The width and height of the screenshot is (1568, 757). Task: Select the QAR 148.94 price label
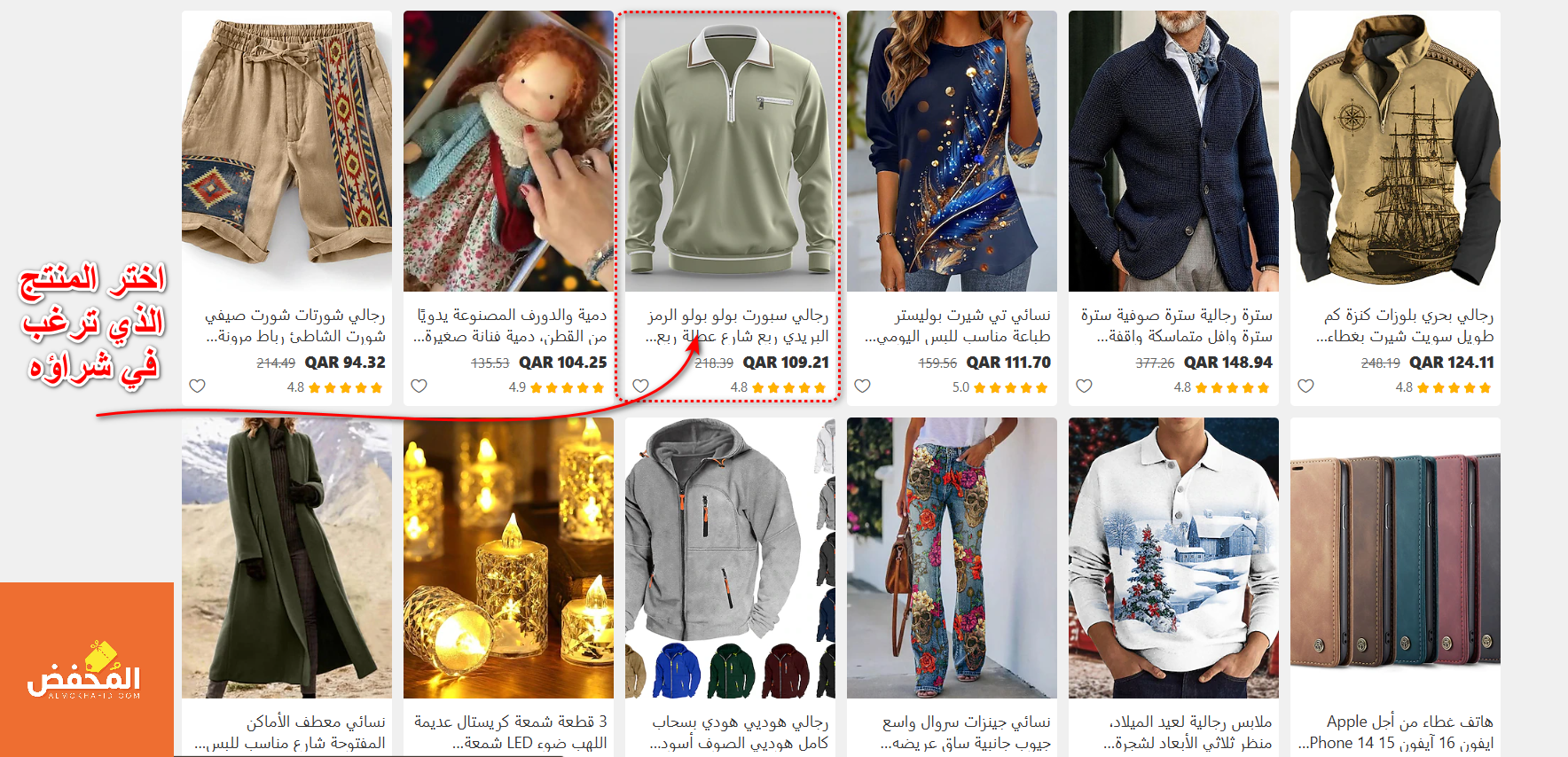(x=1228, y=363)
